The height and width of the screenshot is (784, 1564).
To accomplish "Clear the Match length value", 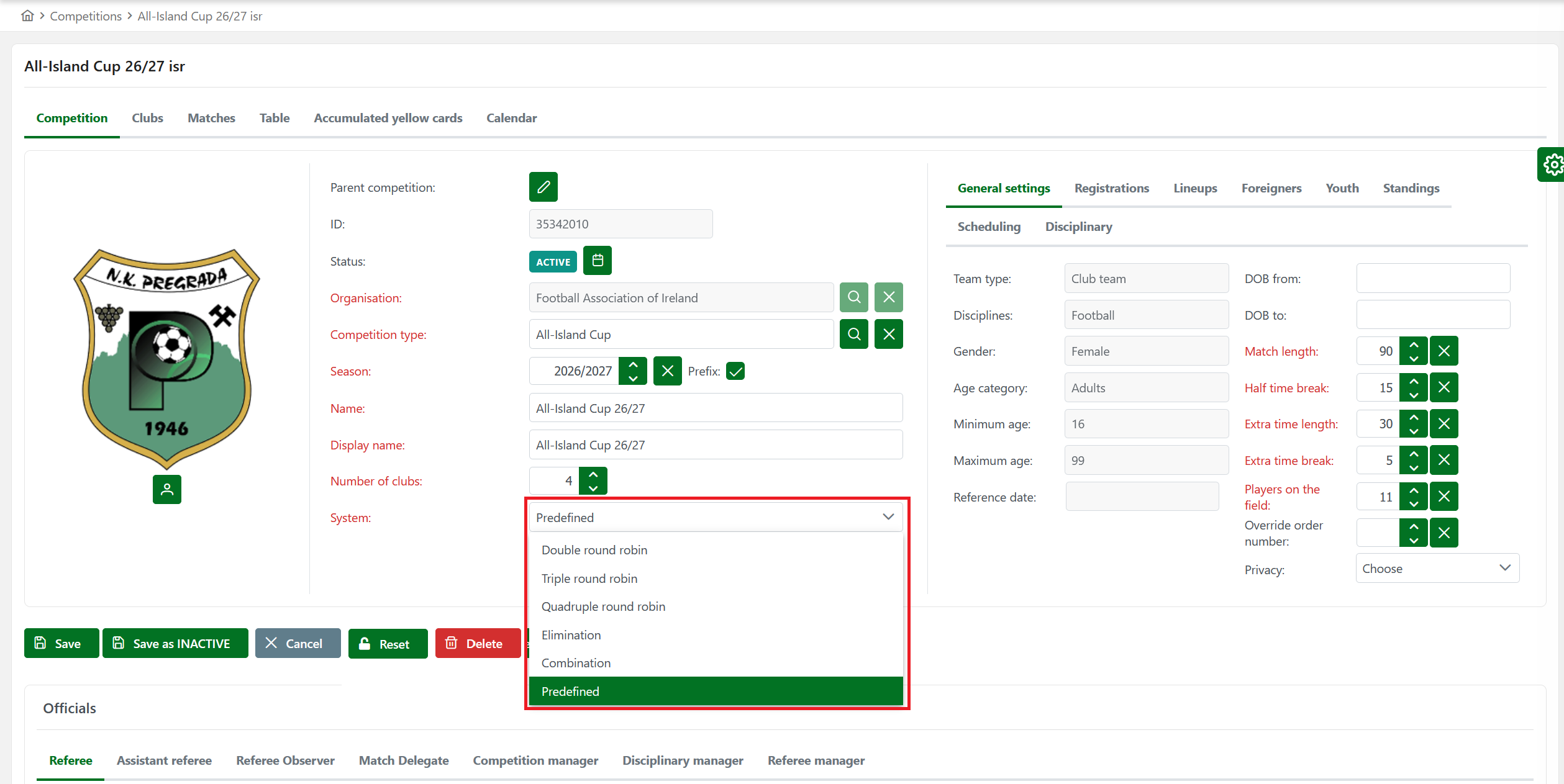I will point(1444,351).
